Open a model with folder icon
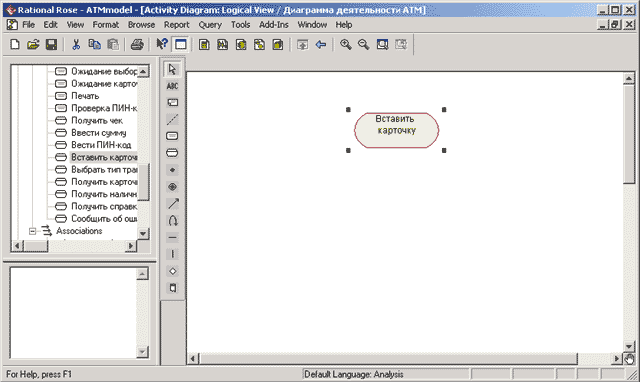 point(33,44)
